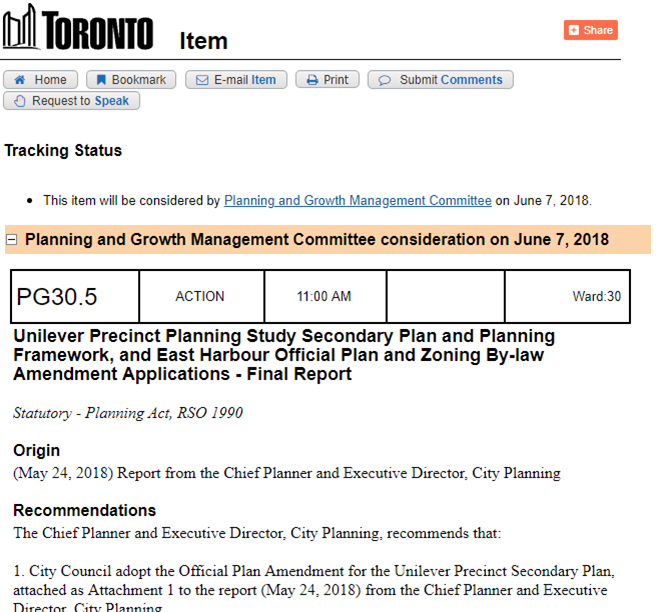
Task: Click the bookmark flag icon
Action: point(101,80)
